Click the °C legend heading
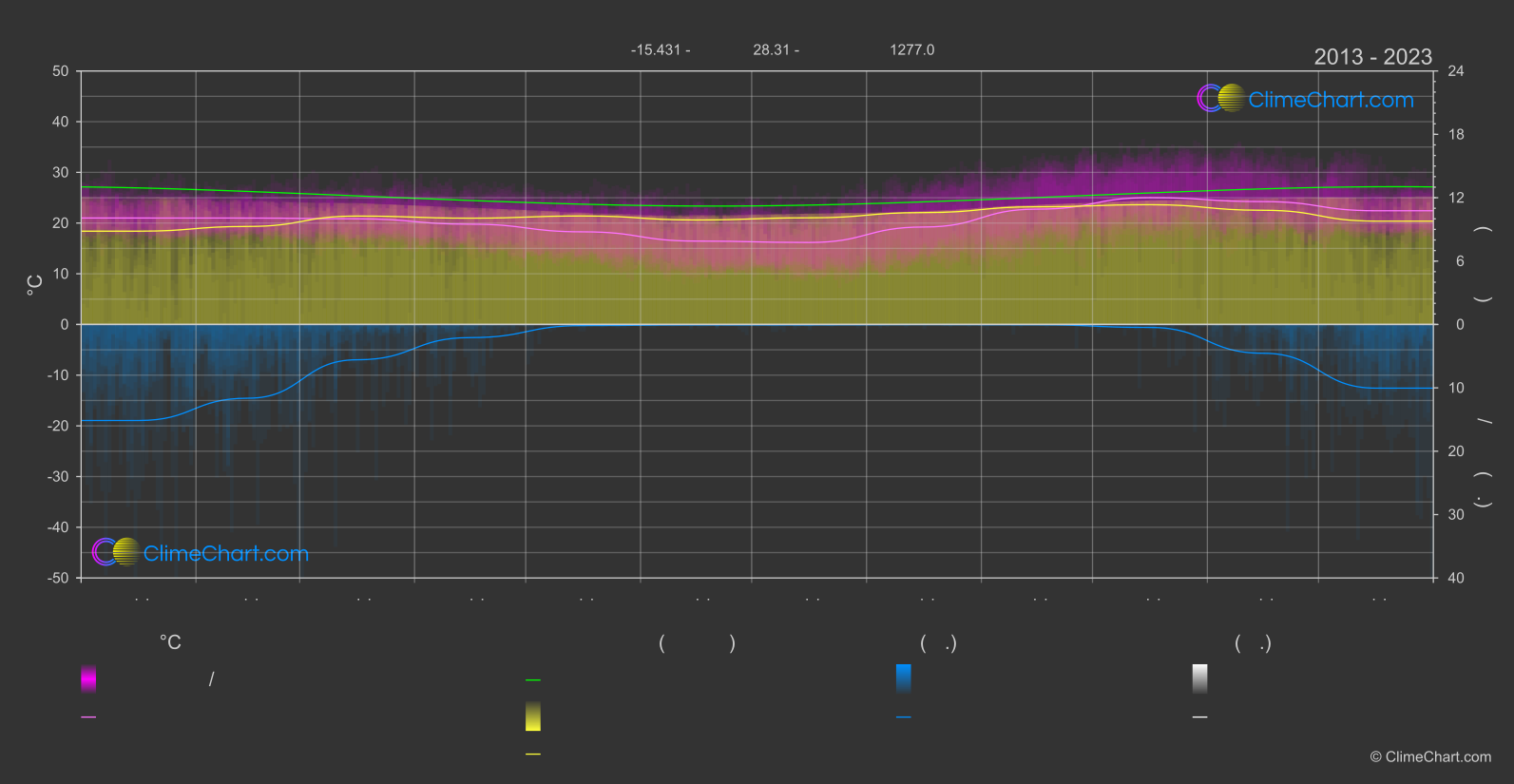Viewport: 1514px width, 784px height. click(170, 643)
